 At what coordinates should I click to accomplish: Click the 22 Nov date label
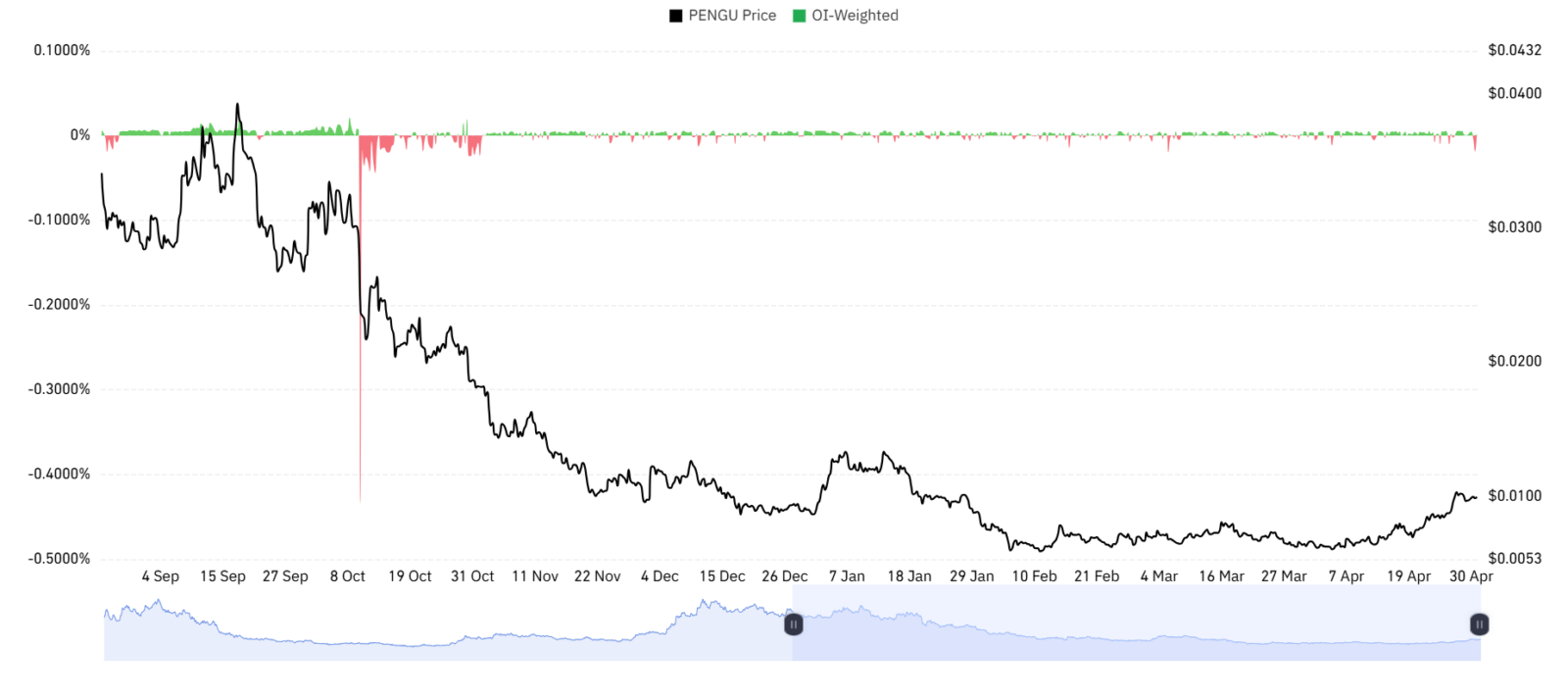tap(598, 576)
